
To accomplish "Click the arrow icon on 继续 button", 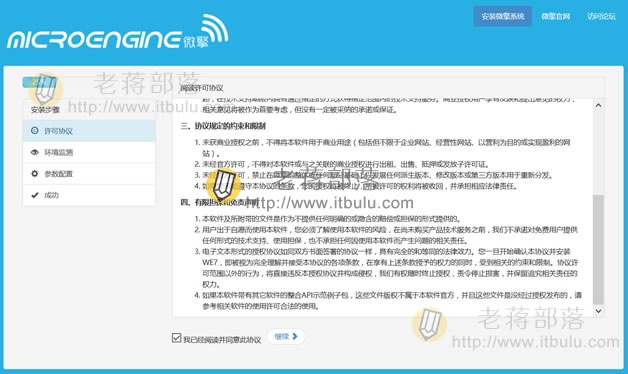I will (295, 336).
